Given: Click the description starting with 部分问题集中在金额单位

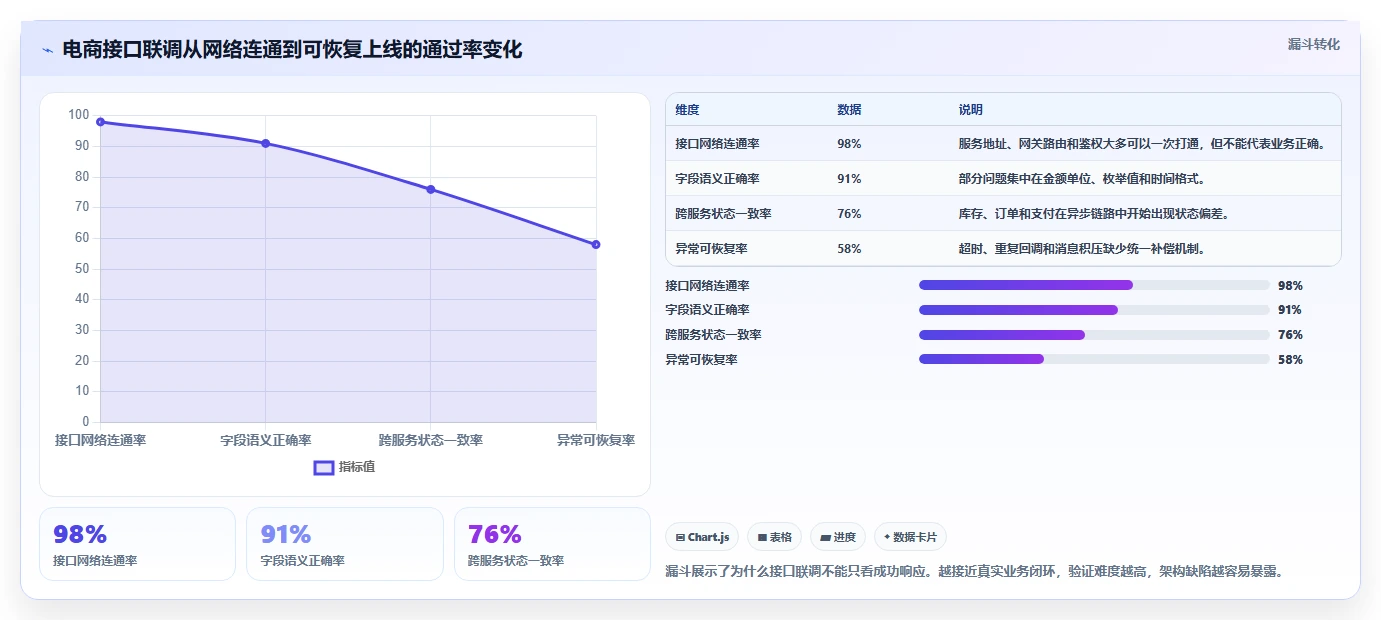Looking at the screenshot, I should click(x=1082, y=179).
